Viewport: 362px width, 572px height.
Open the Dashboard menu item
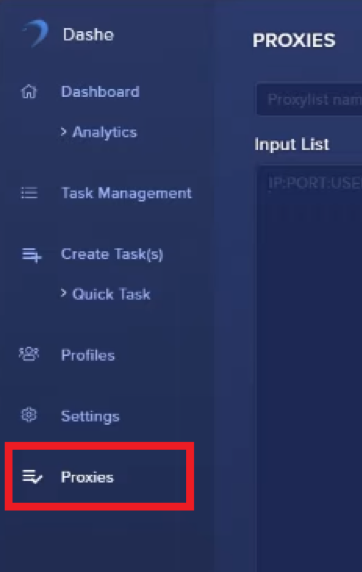click(x=100, y=92)
